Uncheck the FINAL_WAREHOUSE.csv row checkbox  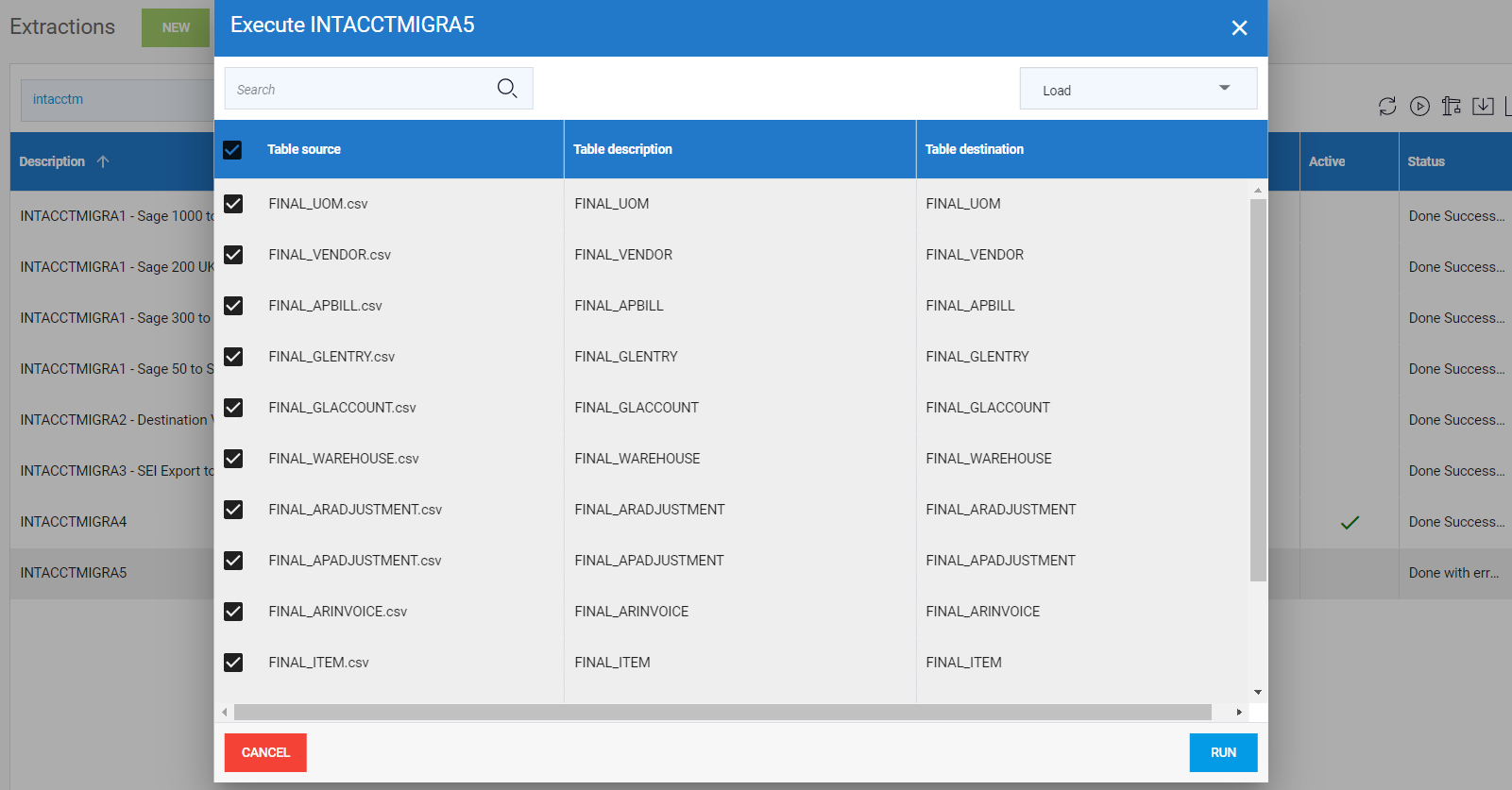point(233,459)
